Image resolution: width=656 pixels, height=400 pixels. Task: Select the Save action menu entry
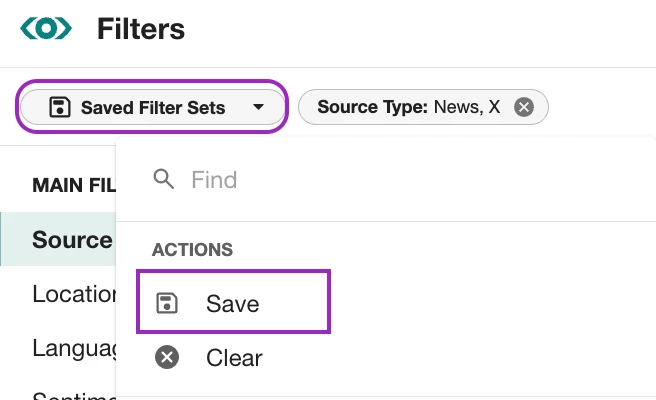tap(233, 303)
